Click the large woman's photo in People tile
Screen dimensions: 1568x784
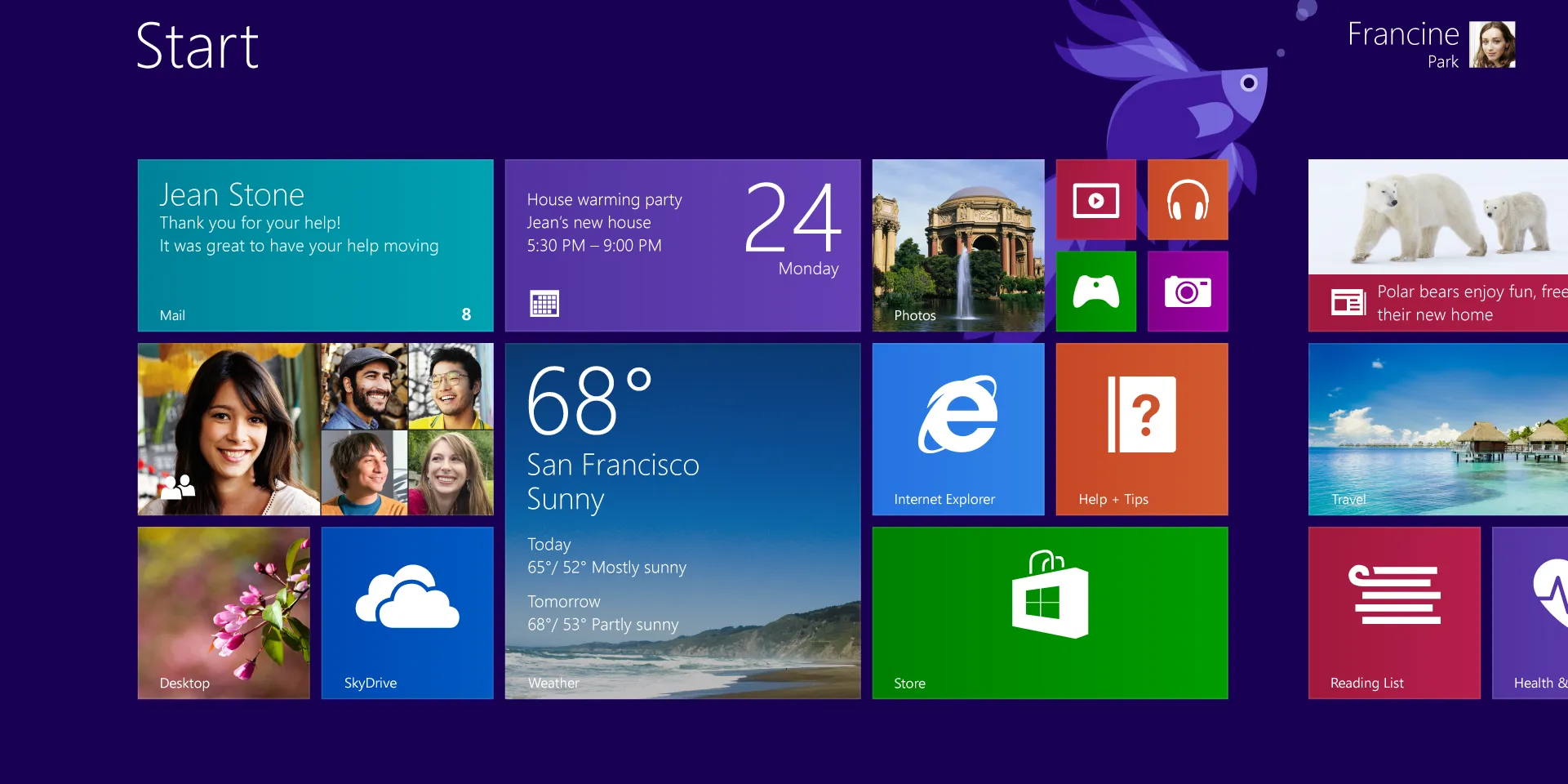point(229,429)
